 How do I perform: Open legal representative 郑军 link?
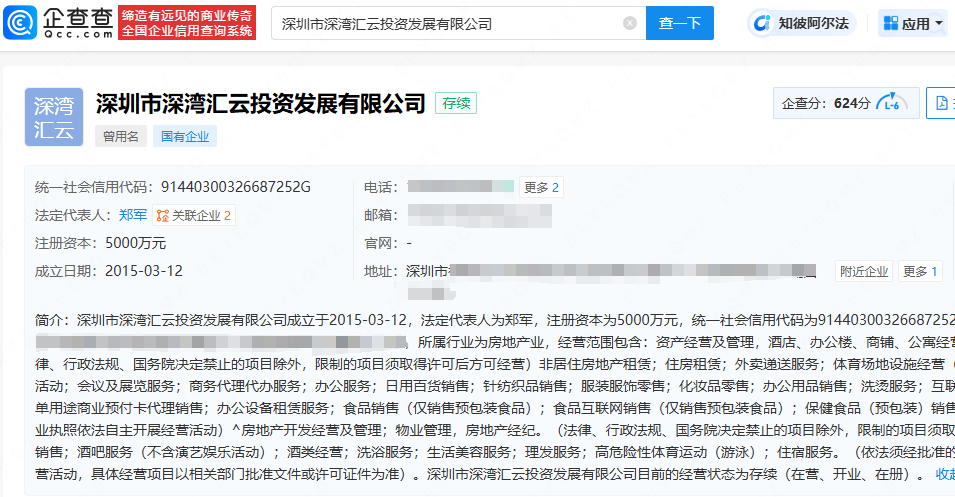click(x=133, y=215)
